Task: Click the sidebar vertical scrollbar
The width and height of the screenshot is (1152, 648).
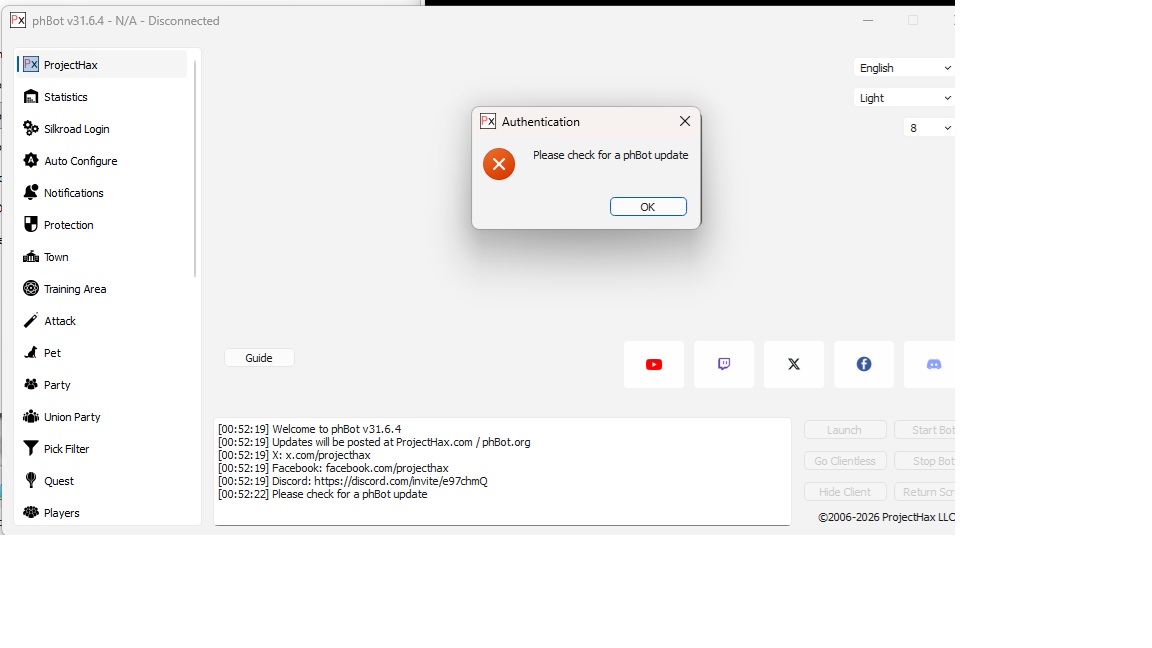Action: click(195, 170)
